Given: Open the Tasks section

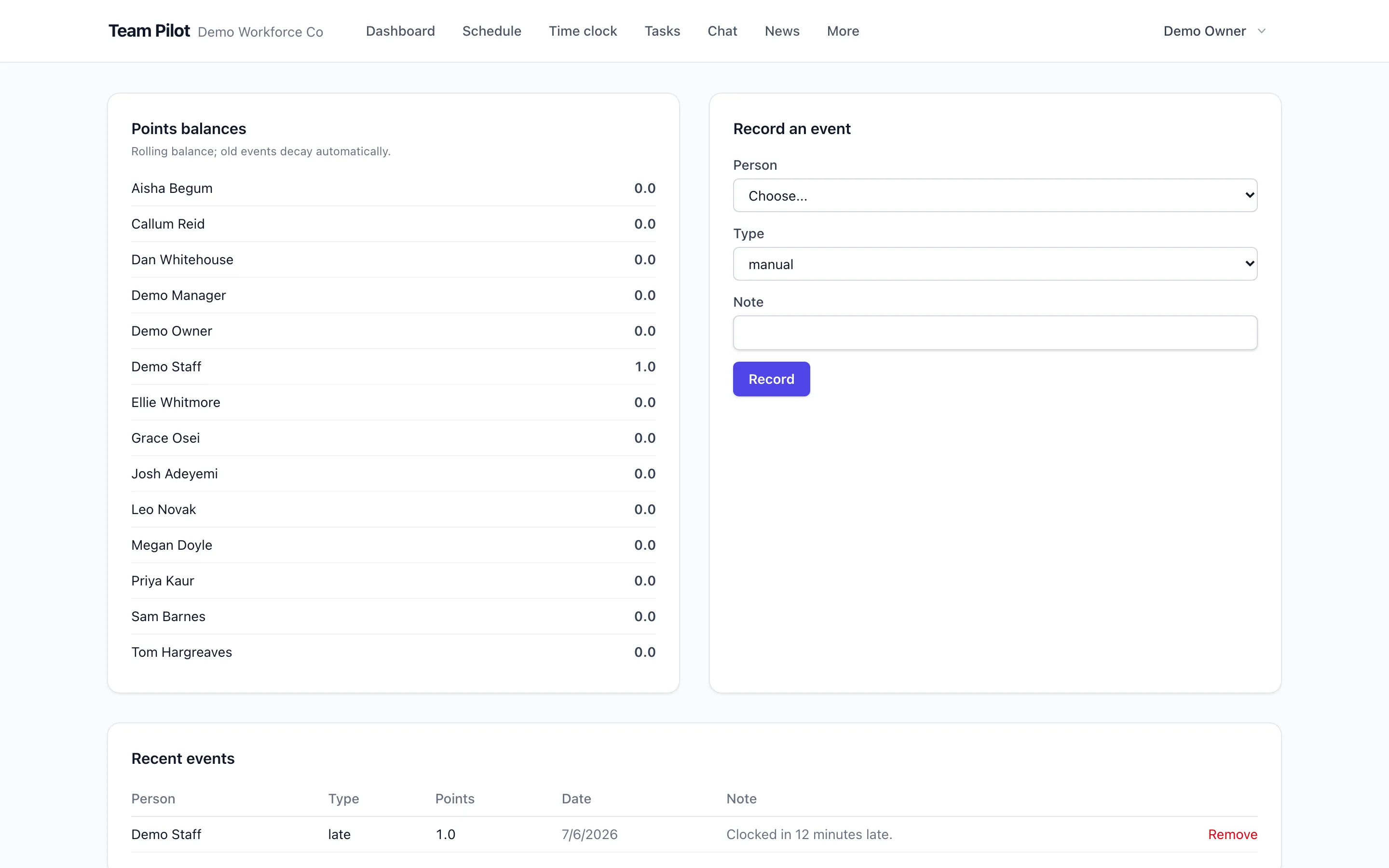Looking at the screenshot, I should [662, 31].
